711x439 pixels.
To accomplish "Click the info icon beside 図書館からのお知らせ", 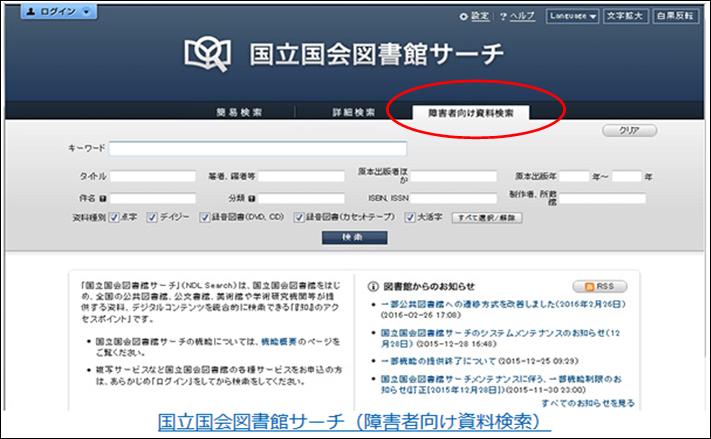I will 373,287.
